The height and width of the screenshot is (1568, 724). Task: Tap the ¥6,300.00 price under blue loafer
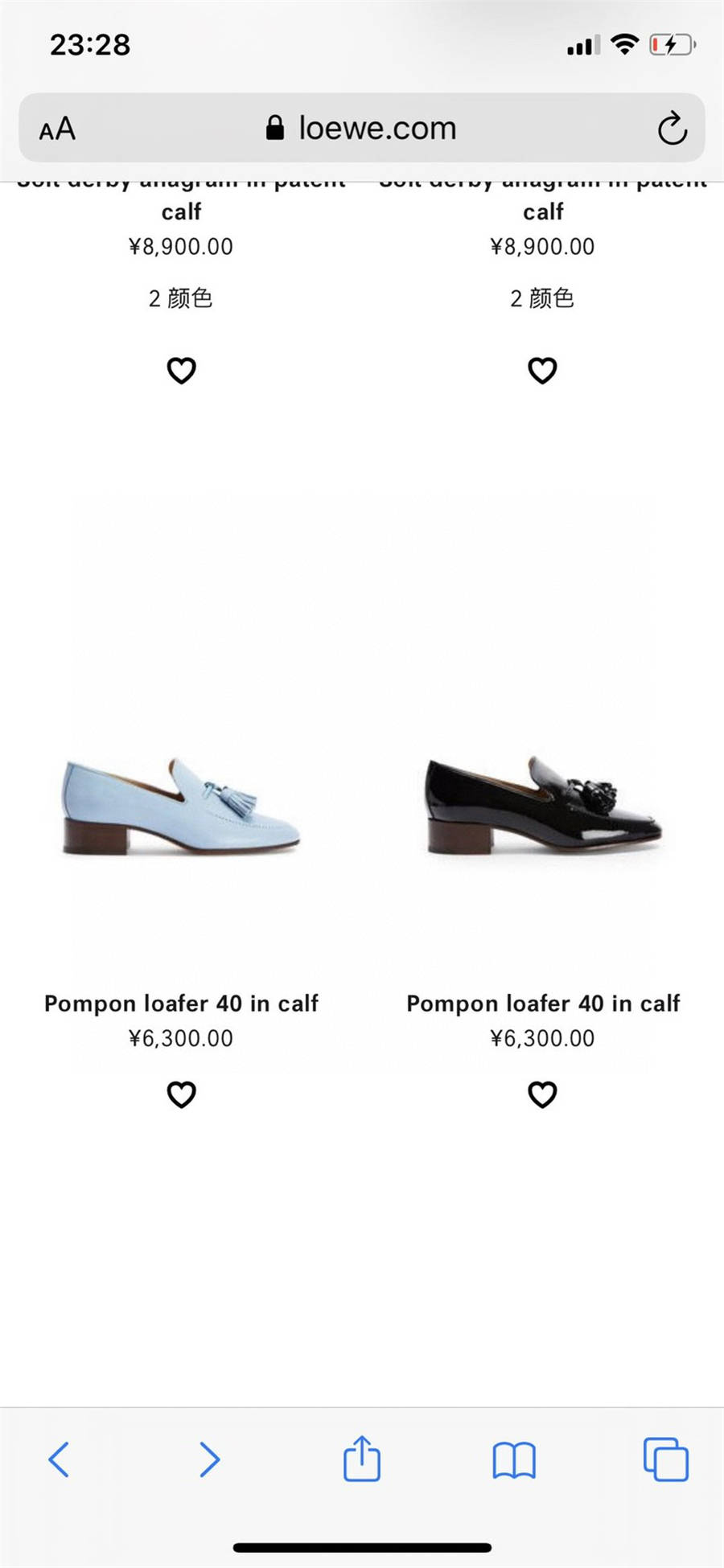pos(181,1039)
